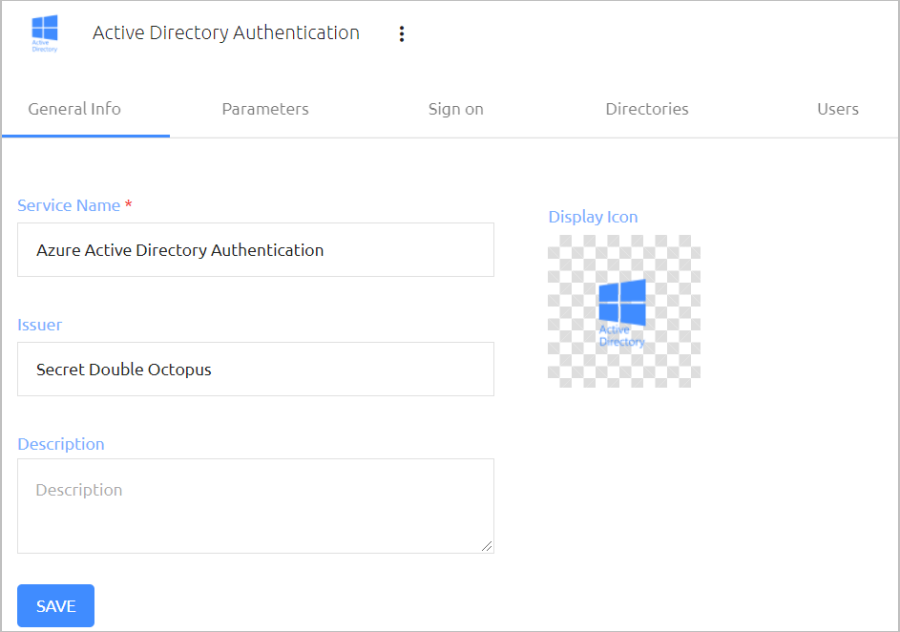
Task: Click the Display Icon label
Action: click(x=593, y=217)
